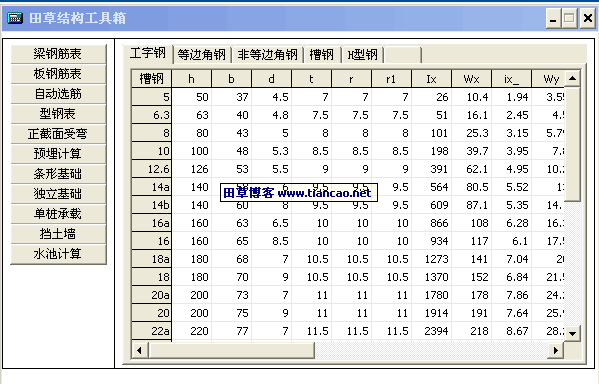Image resolution: width=599 pixels, height=384 pixels.
Task: Click the vertical scrollbar thumb
Action: [x=572, y=144]
